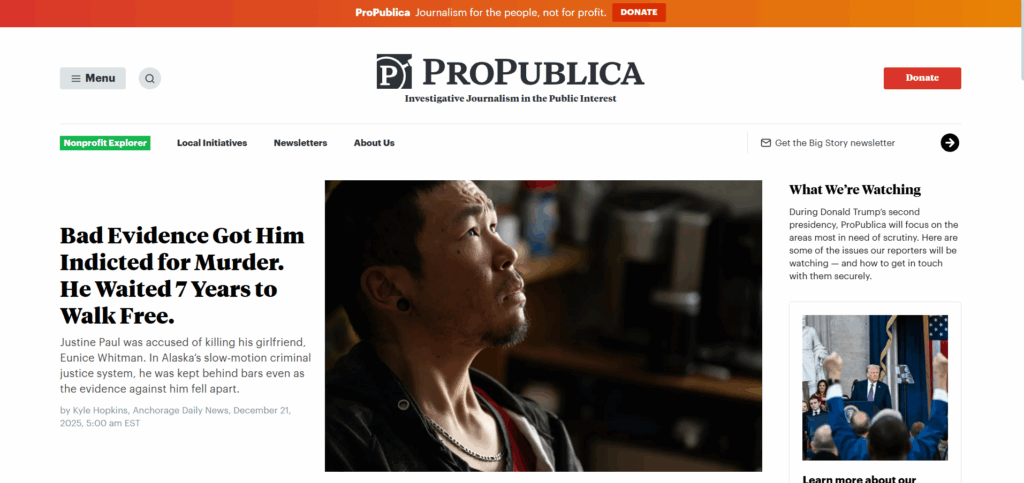Open the Newsletters nav link
Viewport: 1024px width, 483px height.
coord(300,143)
